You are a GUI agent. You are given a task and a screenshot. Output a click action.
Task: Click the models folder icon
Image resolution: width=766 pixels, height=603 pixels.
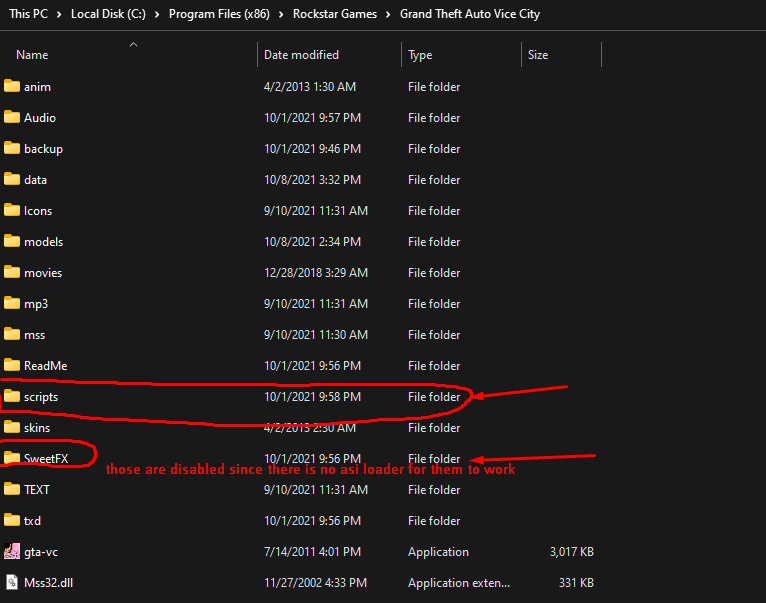pos(12,241)
